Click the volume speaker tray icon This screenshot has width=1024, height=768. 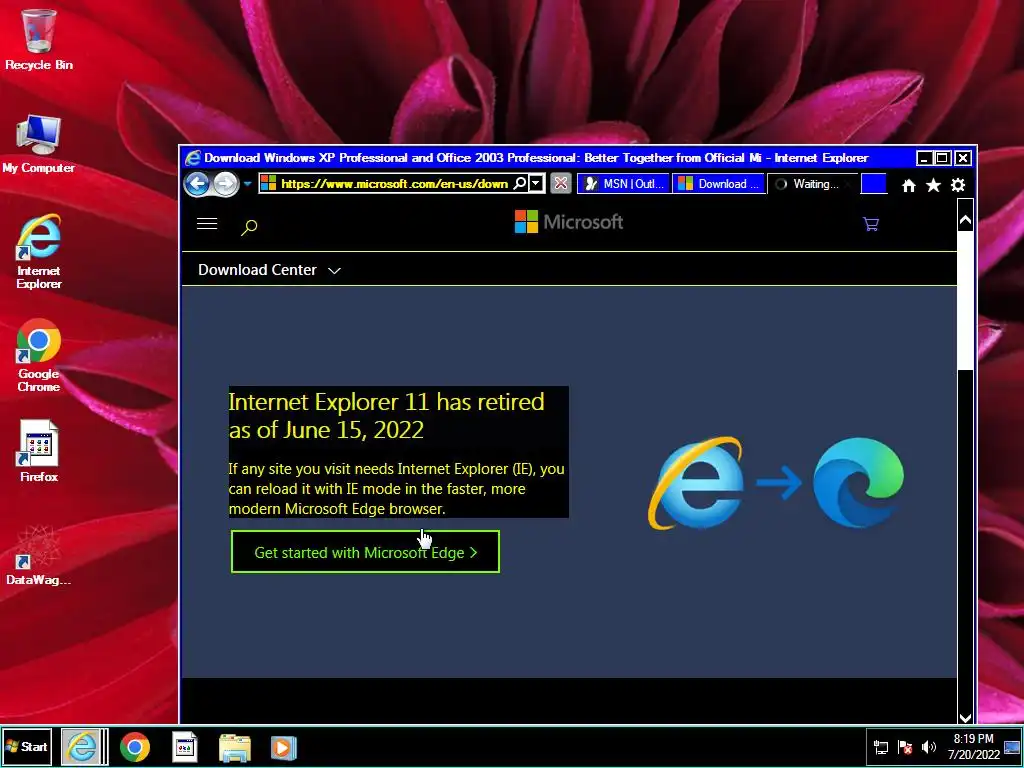pyautogui.click(x=928, y=747)
